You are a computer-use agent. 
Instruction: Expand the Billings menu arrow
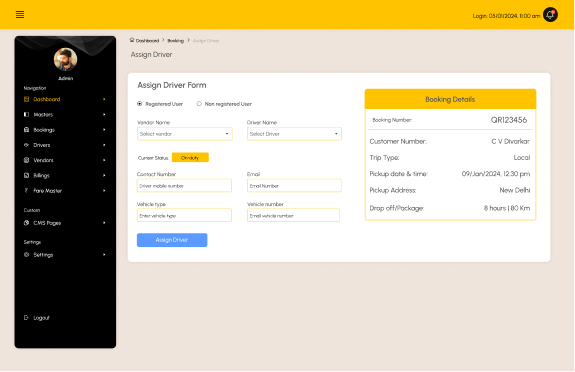coord(104,175)
